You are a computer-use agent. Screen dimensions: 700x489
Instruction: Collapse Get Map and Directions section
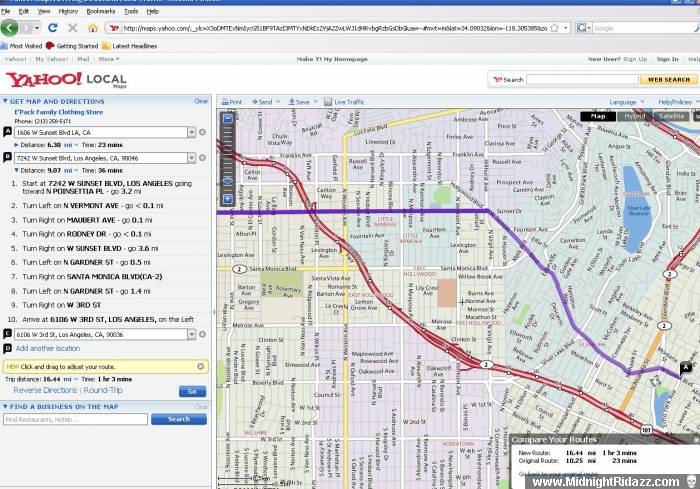click(x=5, y=101)
